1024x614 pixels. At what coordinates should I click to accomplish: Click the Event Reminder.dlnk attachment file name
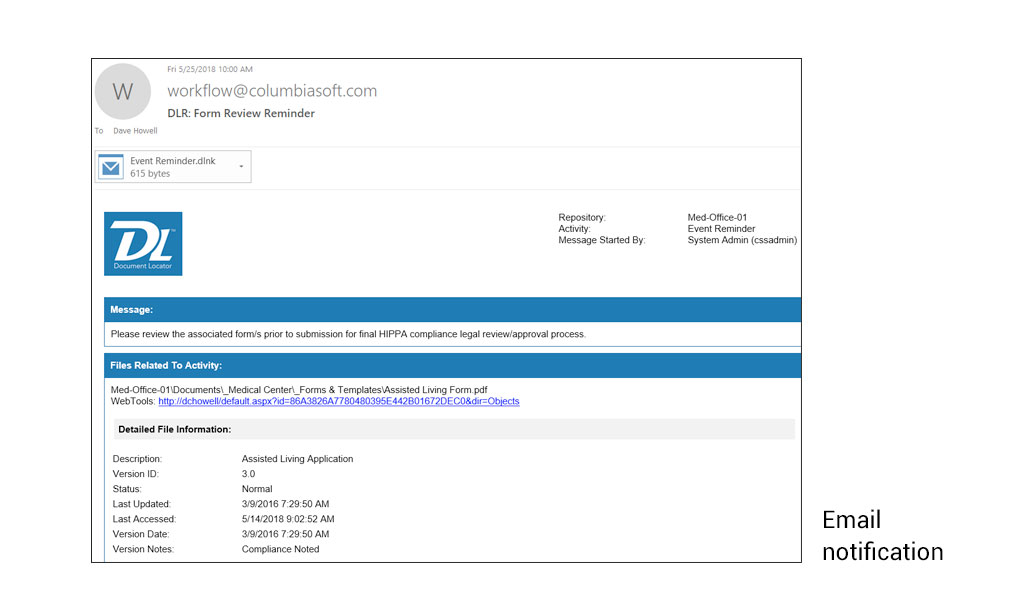172,161
